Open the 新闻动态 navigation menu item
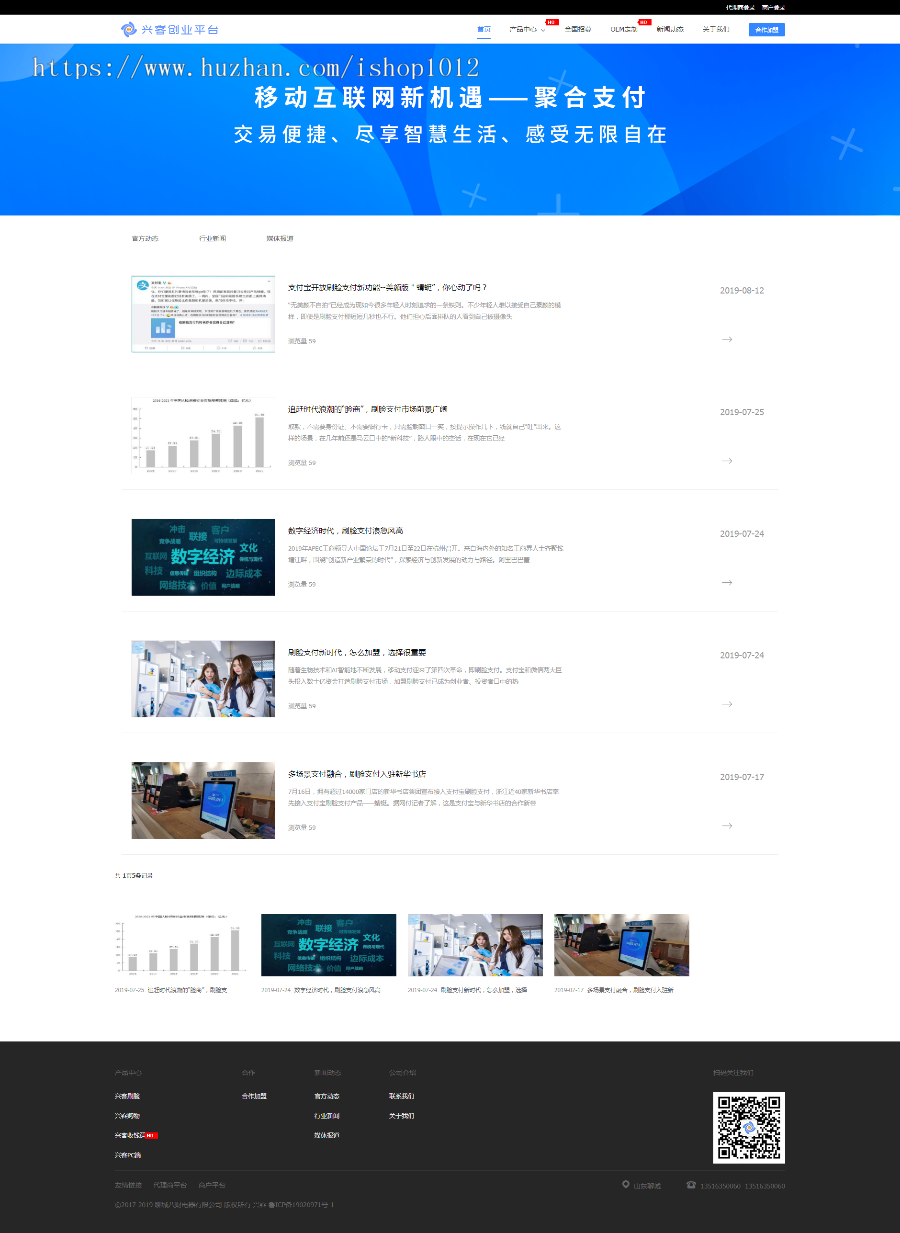This screenshot has height=1233, width=900. point(670,29)
